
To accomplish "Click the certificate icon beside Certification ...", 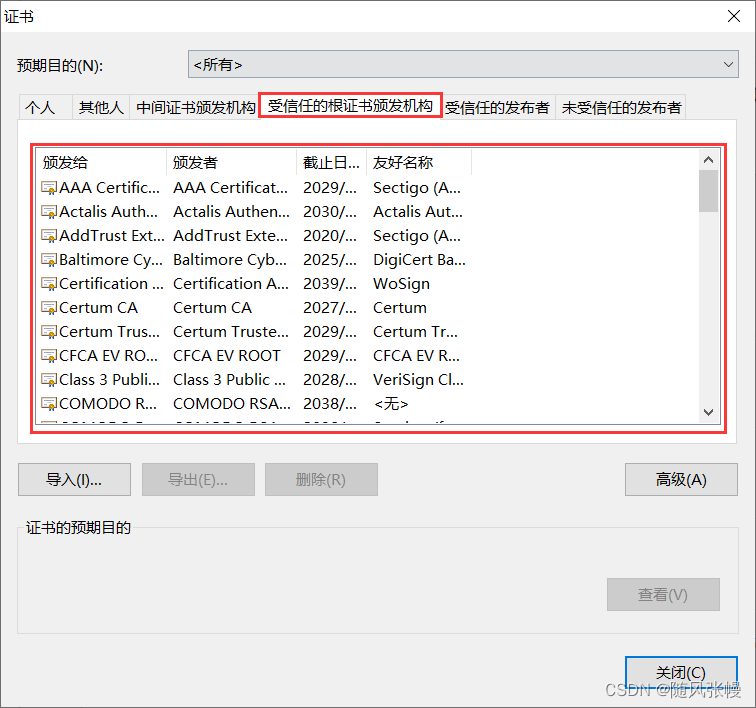I will tap(49, 284).
